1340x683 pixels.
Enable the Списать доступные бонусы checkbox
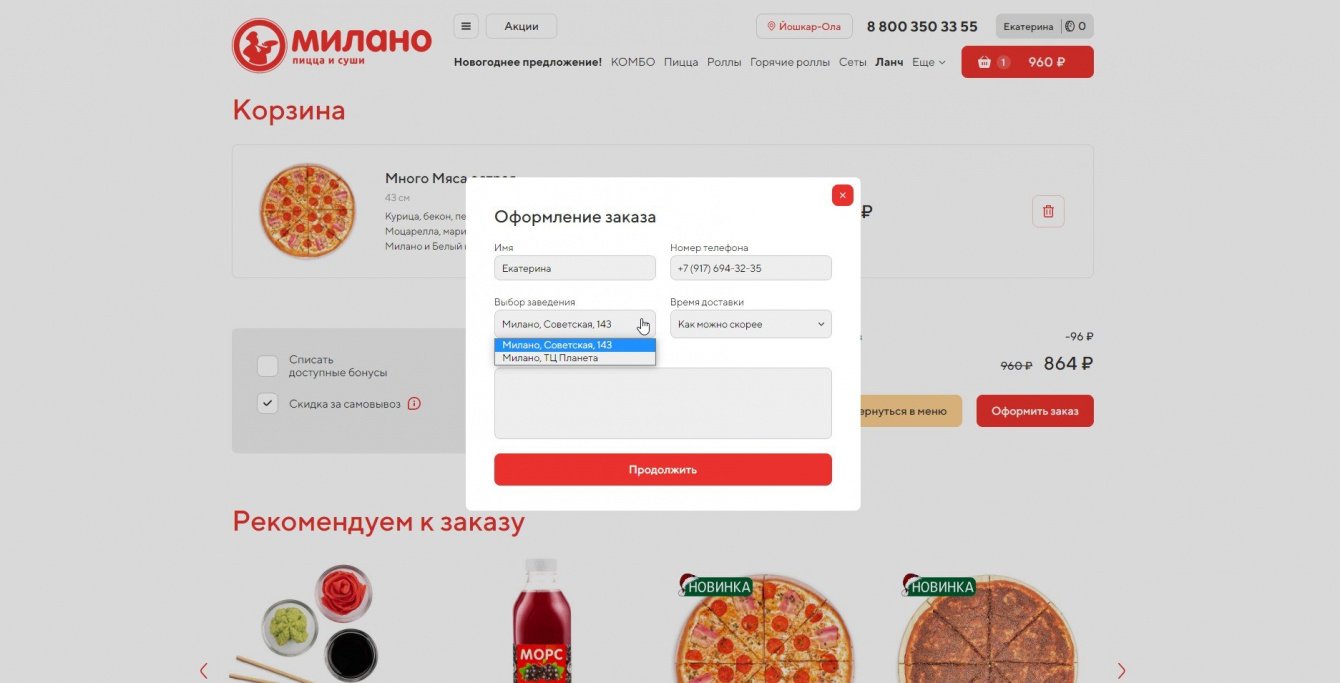[x=267, y=366]
